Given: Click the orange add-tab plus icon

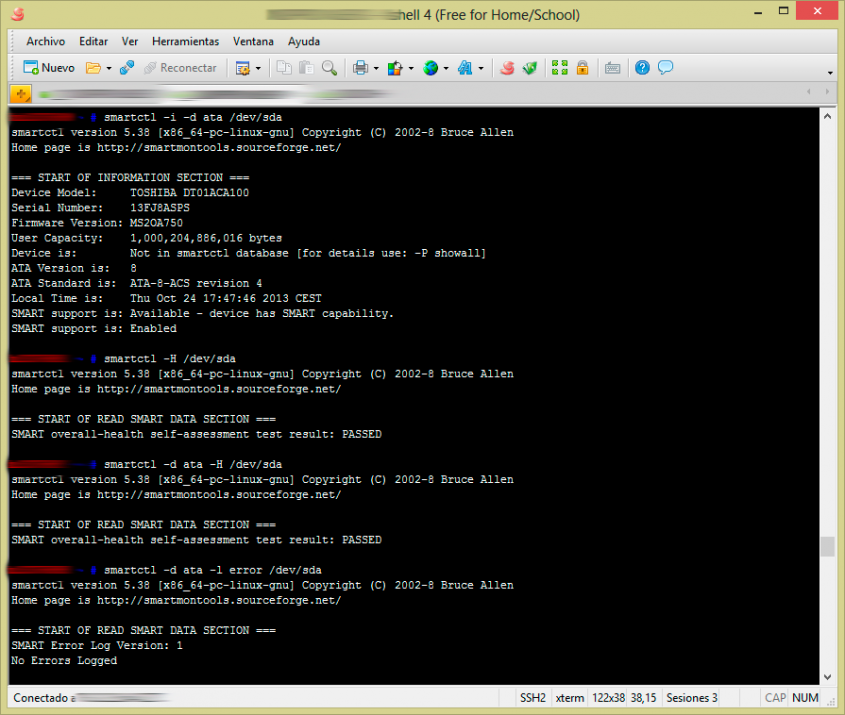Looking at the screenshot, I should click(x=21, y=94).
